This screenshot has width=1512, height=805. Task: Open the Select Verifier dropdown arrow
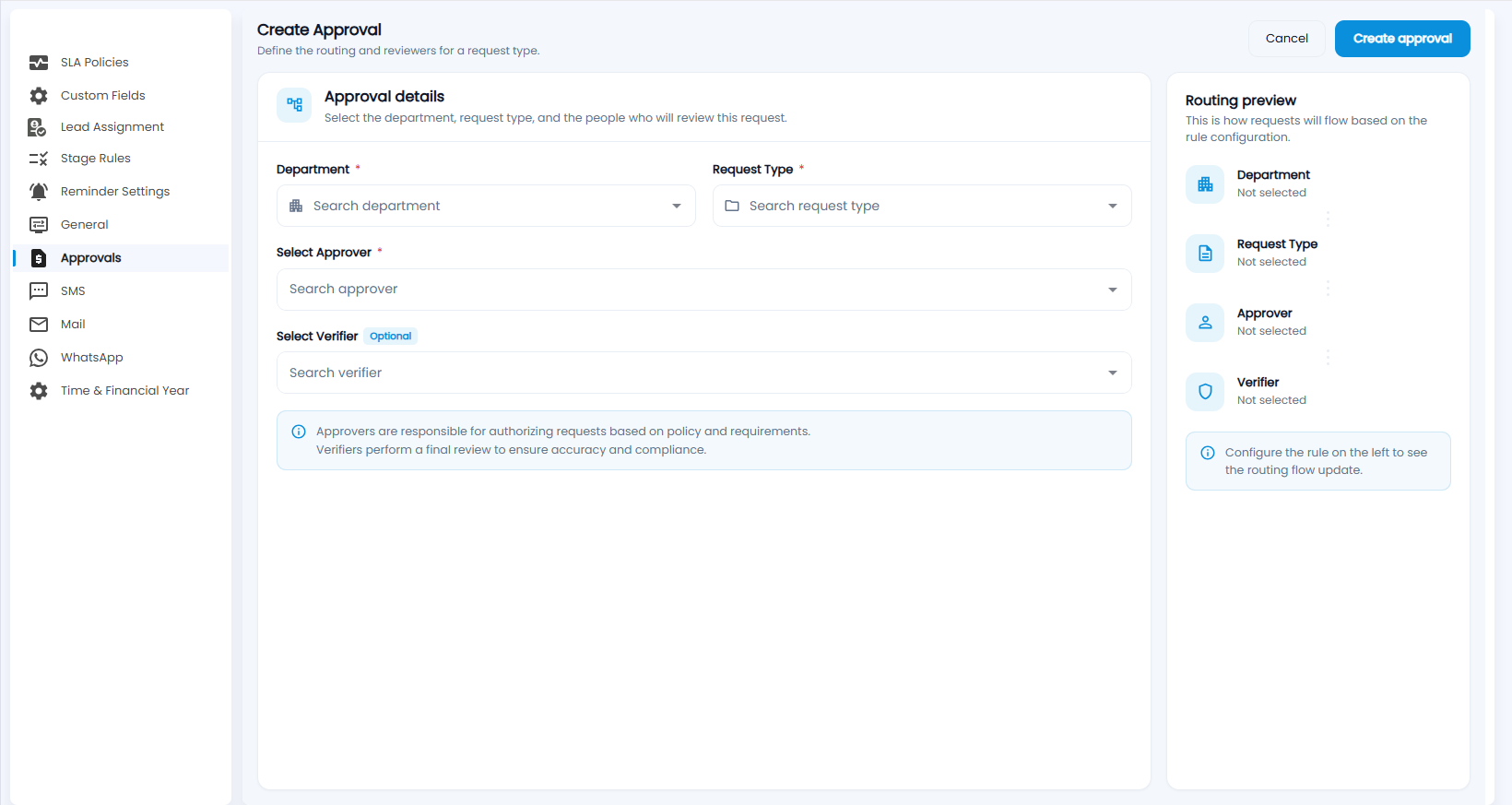pyautogui.click(x=1113, y=373)
